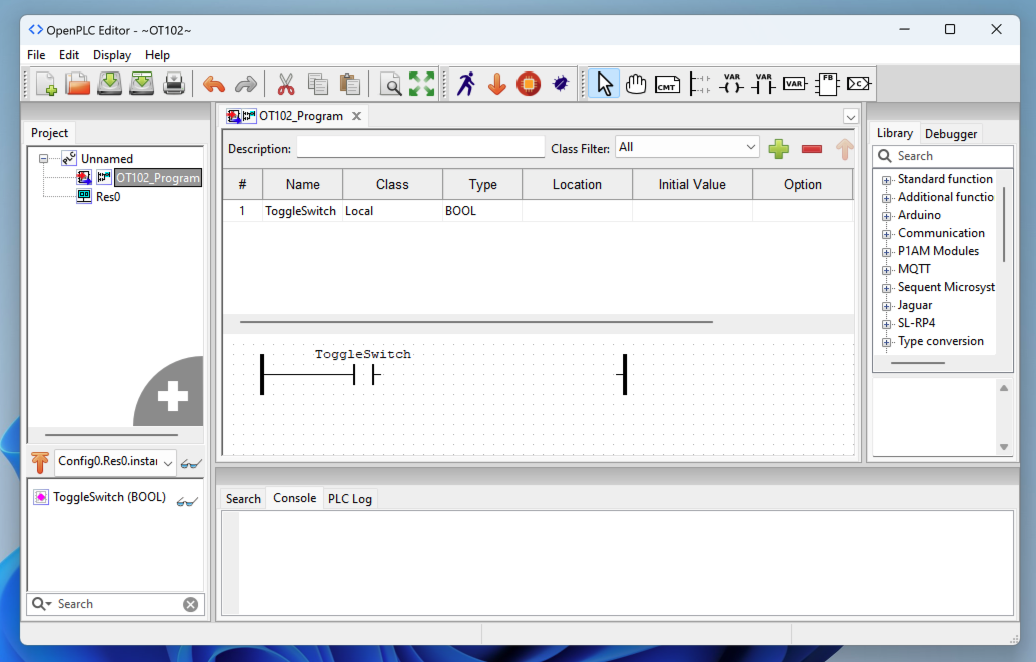Remove variable with red minus button
The image size is (1036, 662).
tap(811, 149)
